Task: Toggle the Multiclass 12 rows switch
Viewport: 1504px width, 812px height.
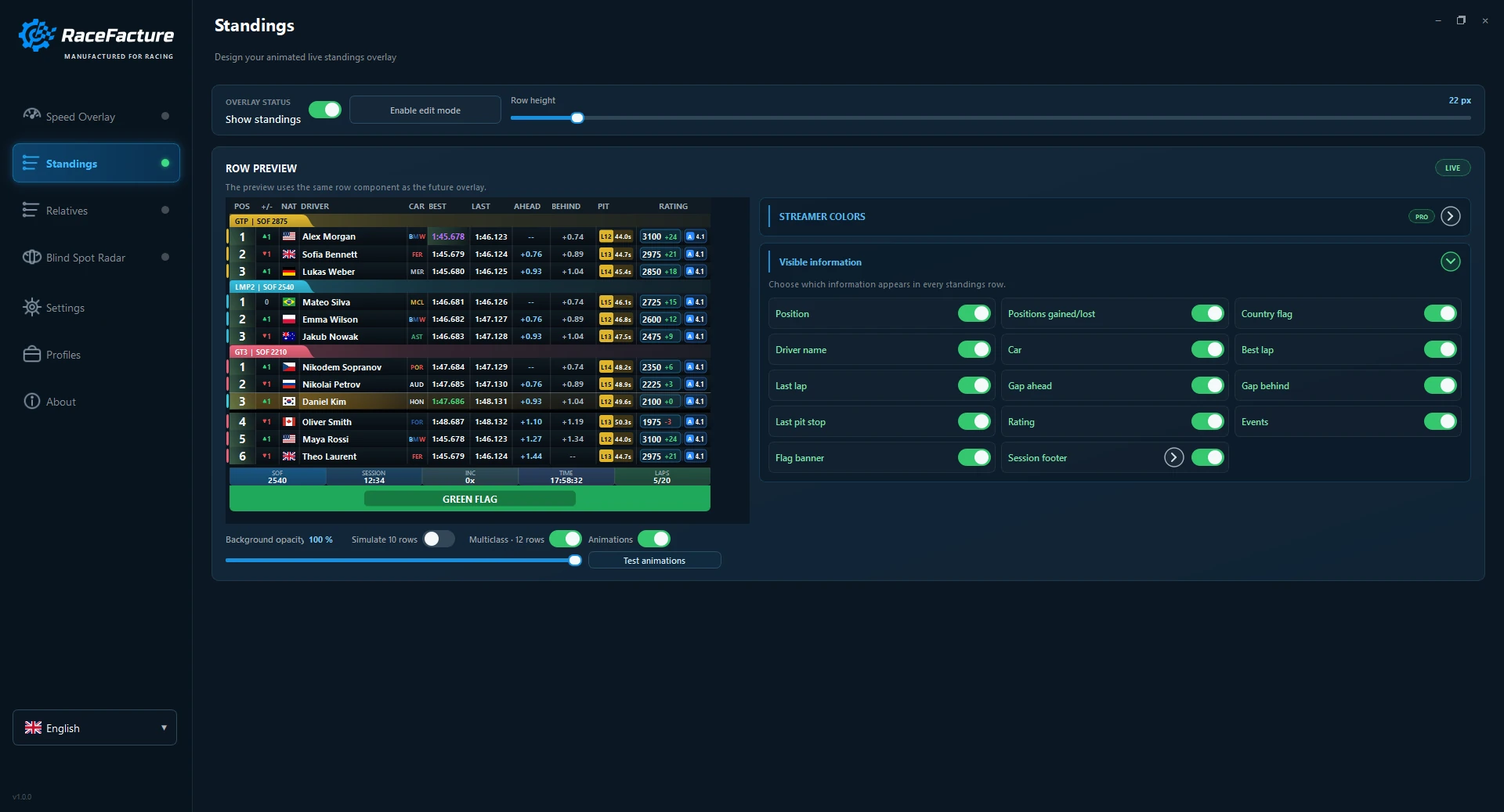Action: coord(566,539)
